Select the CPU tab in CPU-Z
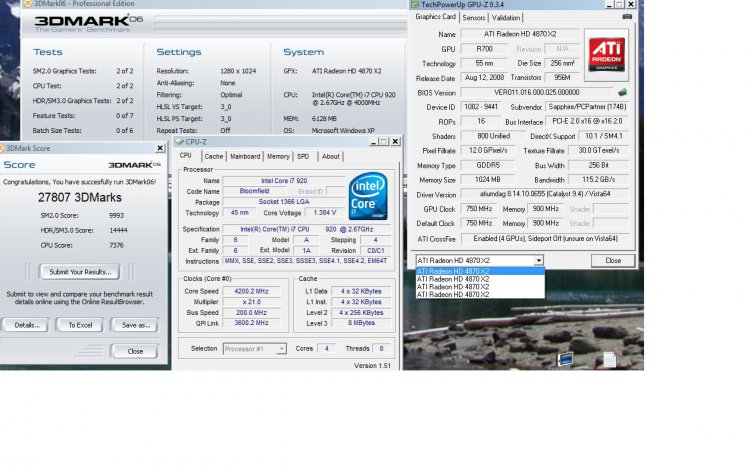 pos(186,155)
